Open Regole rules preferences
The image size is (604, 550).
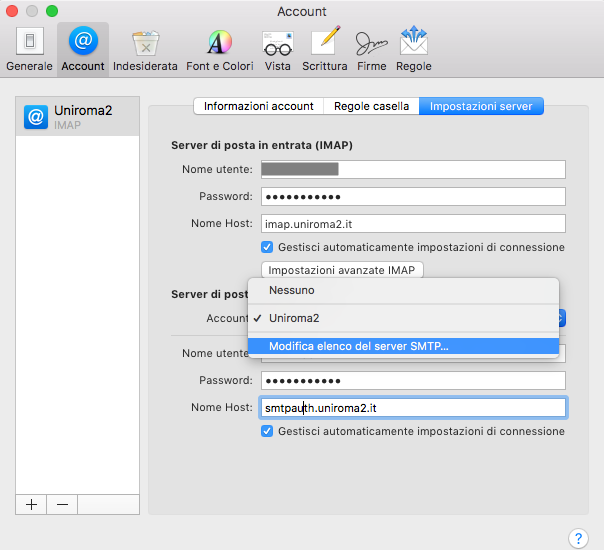[414, 49]
